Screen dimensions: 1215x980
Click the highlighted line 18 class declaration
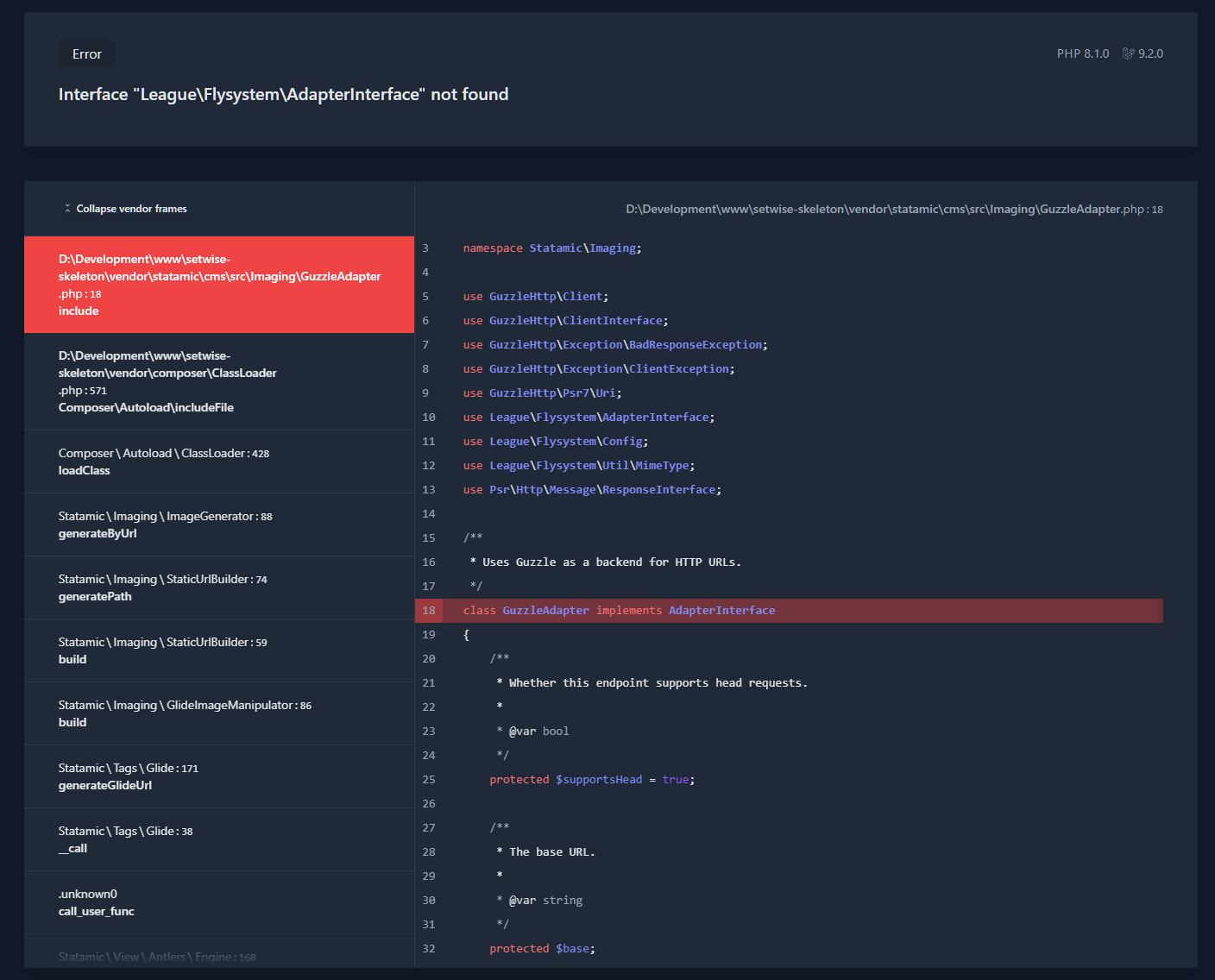coord(620,610)
